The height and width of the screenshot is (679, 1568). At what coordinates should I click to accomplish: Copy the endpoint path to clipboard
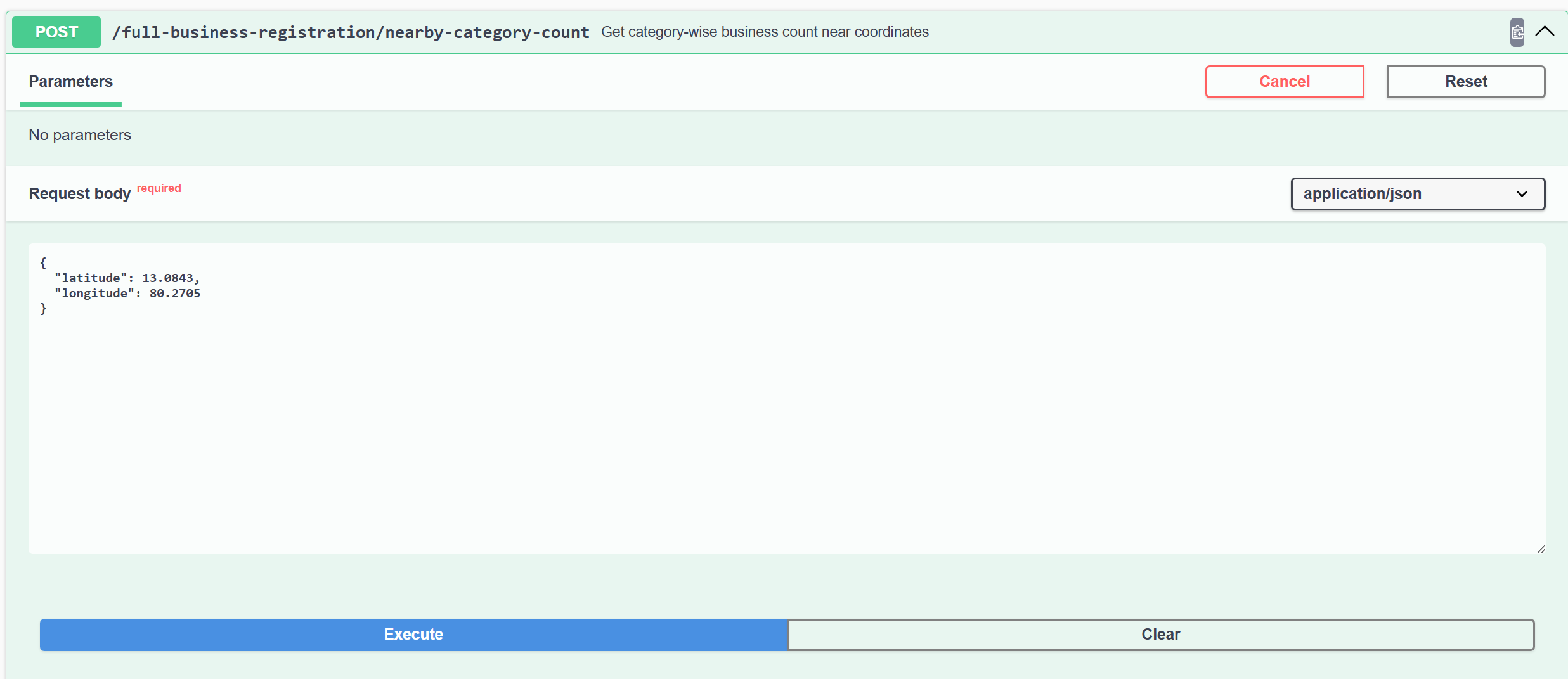(x=1517, y=32)
